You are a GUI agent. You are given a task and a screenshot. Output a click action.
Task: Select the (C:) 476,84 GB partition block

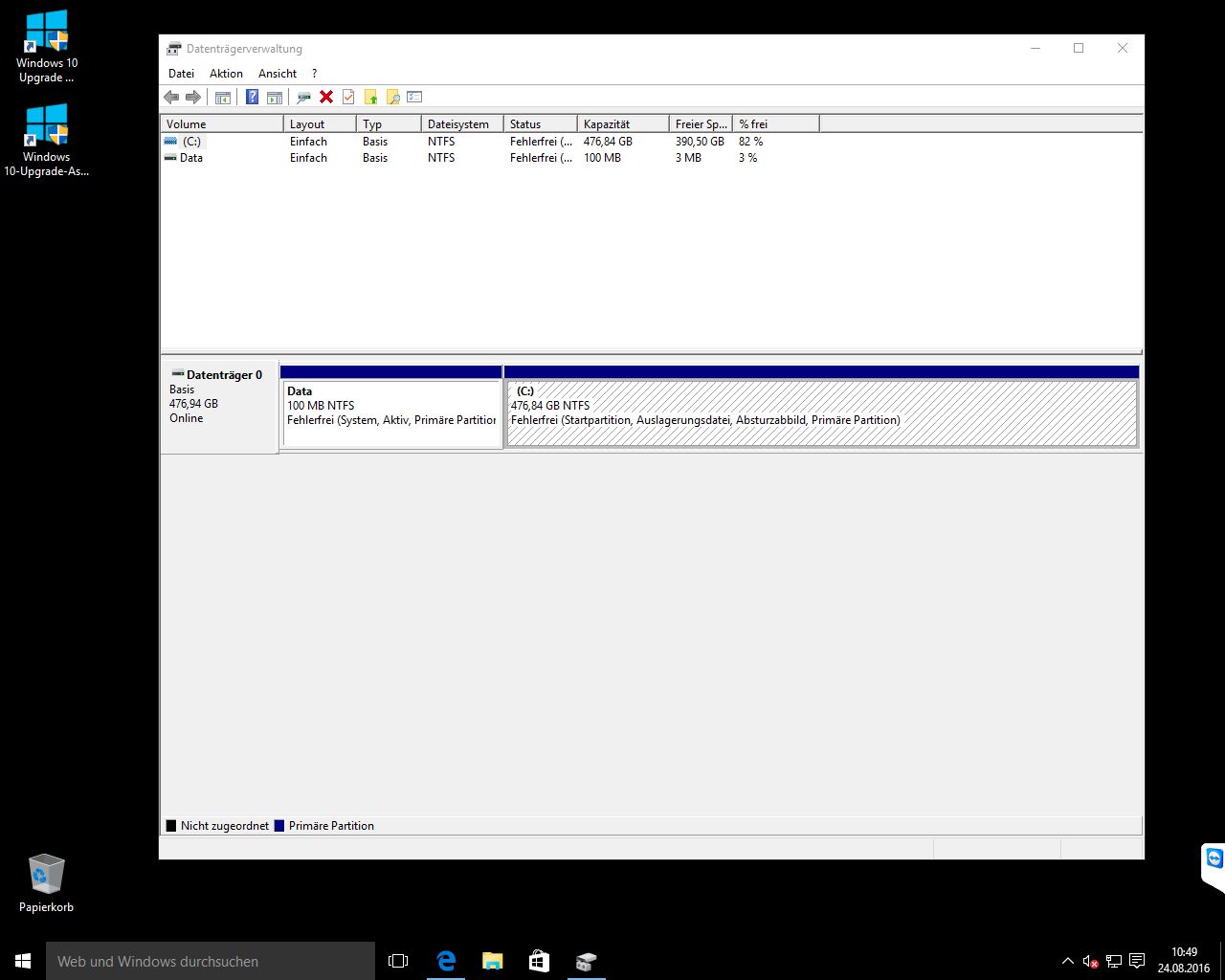822,413
